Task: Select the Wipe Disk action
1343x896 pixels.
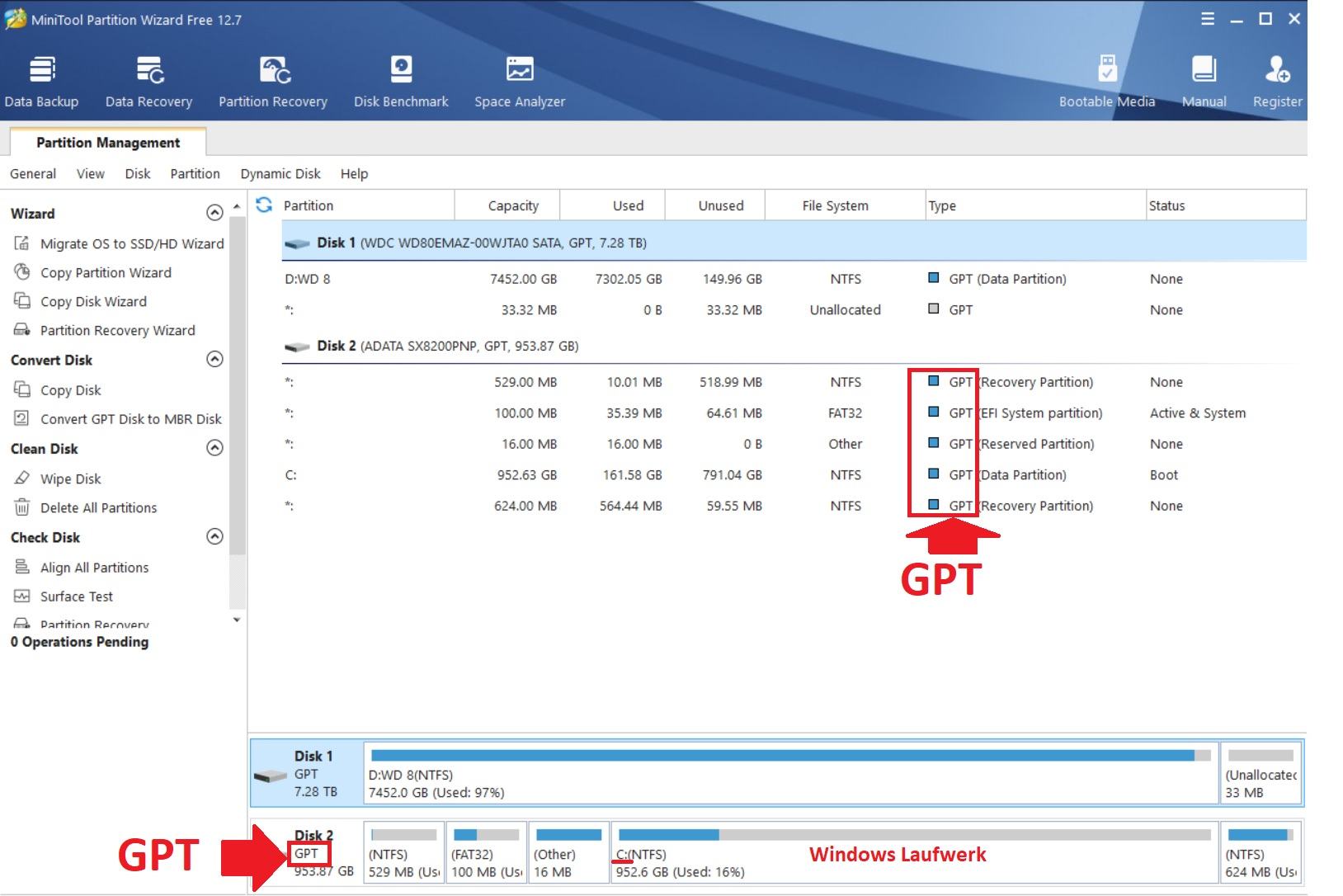Action: tap(58, 479)
